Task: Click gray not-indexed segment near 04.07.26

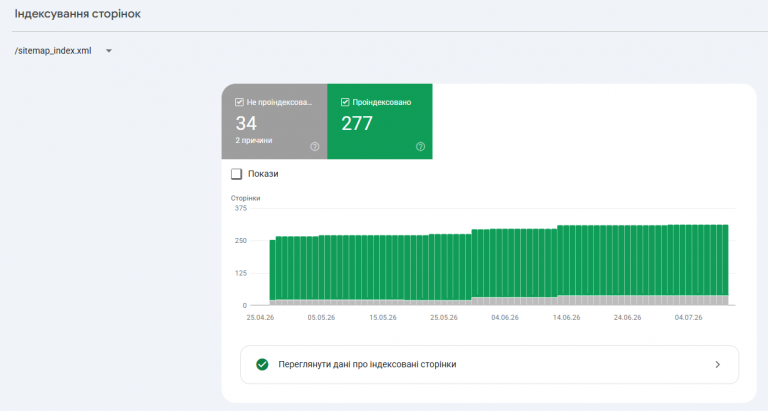Action: tap(689, 300)
